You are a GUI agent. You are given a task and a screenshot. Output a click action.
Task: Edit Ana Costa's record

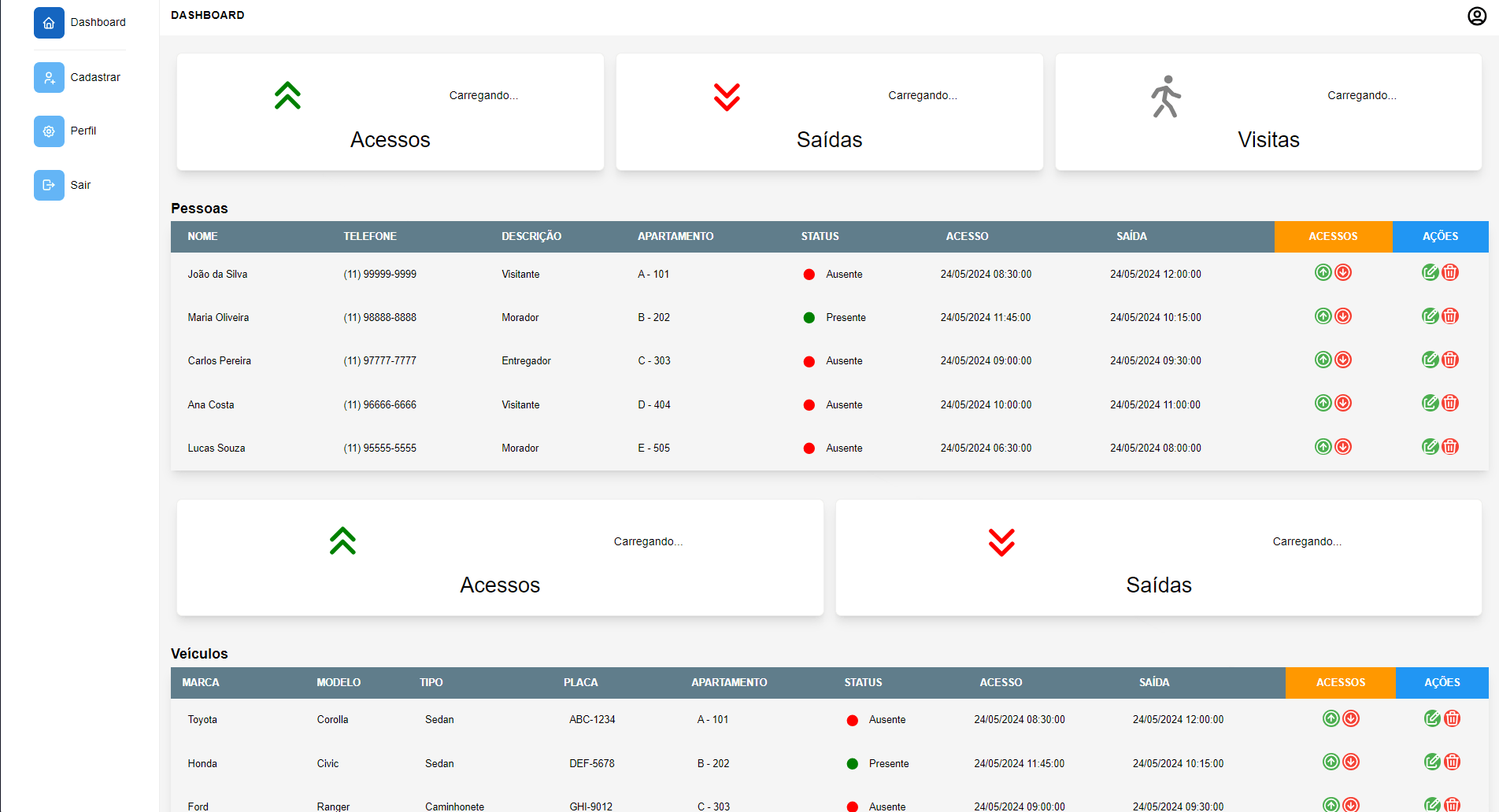[x=1431, y=403]
